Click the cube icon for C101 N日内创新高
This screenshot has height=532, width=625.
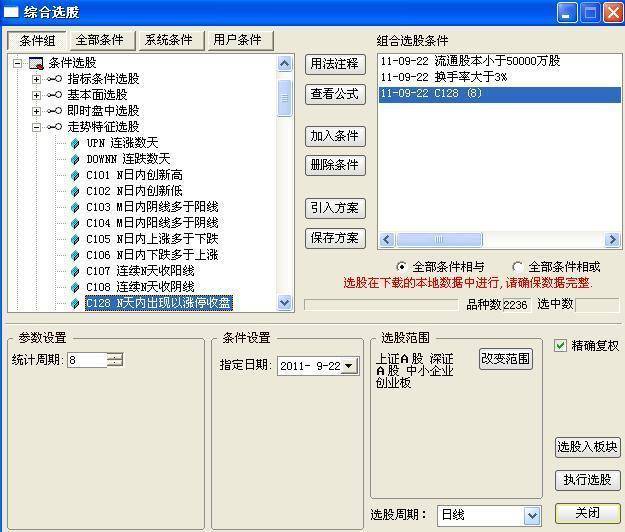pos(75,175)
